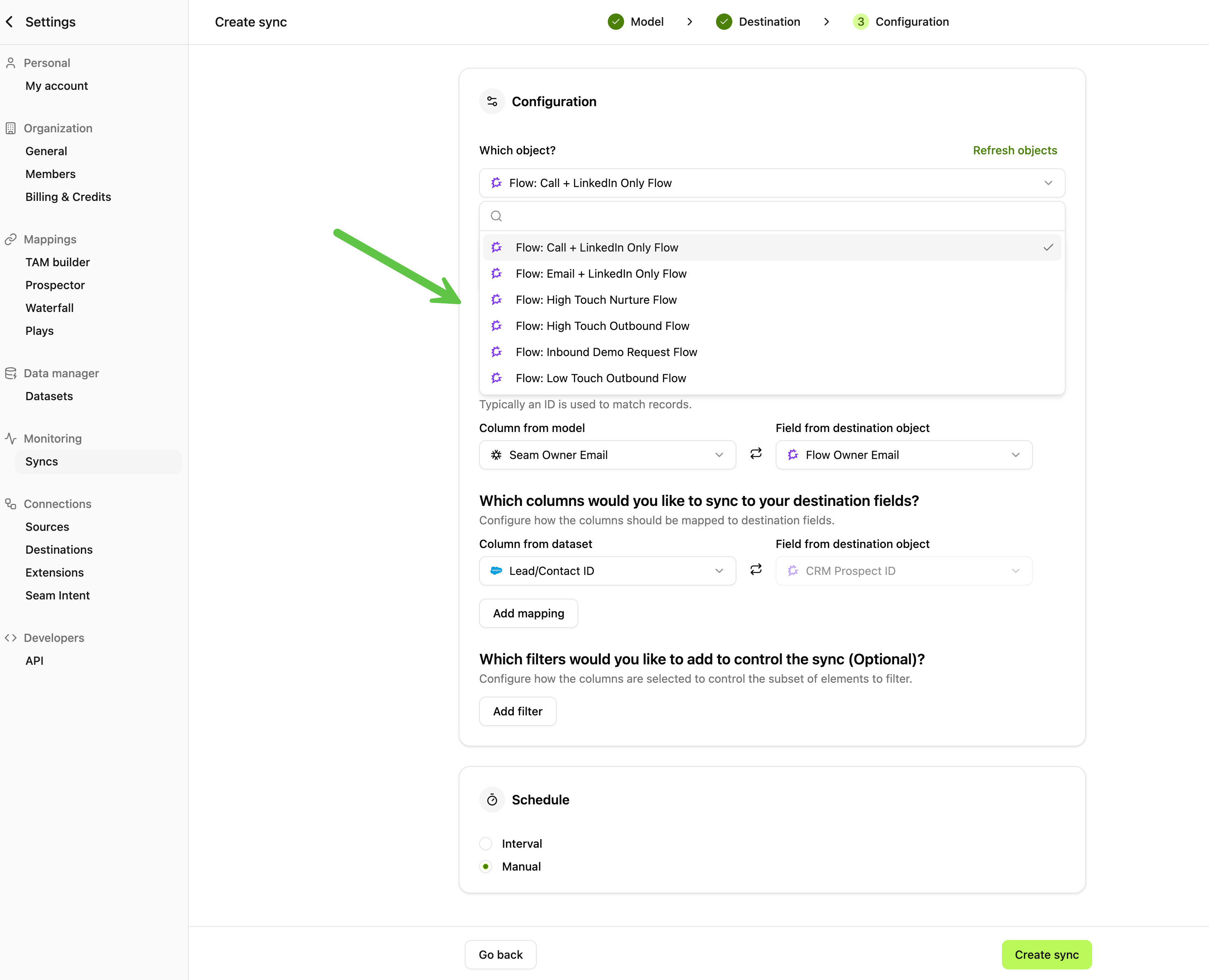This screenshot has height=980, width=1209.
Task: Select the Manual schedule radio button
Action: click(x=486, y=866)
